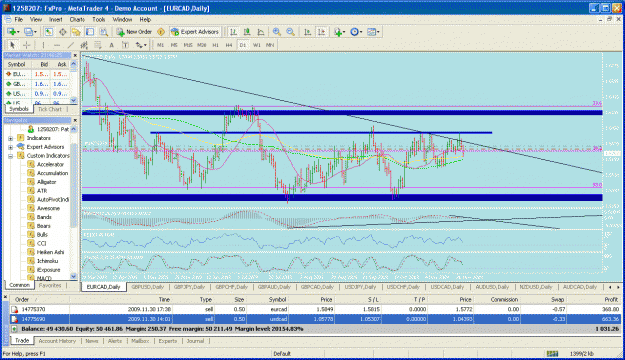This screenshot has width=625, height=360.
Task: Select order 14775370 row
Action: coord(315,309)
